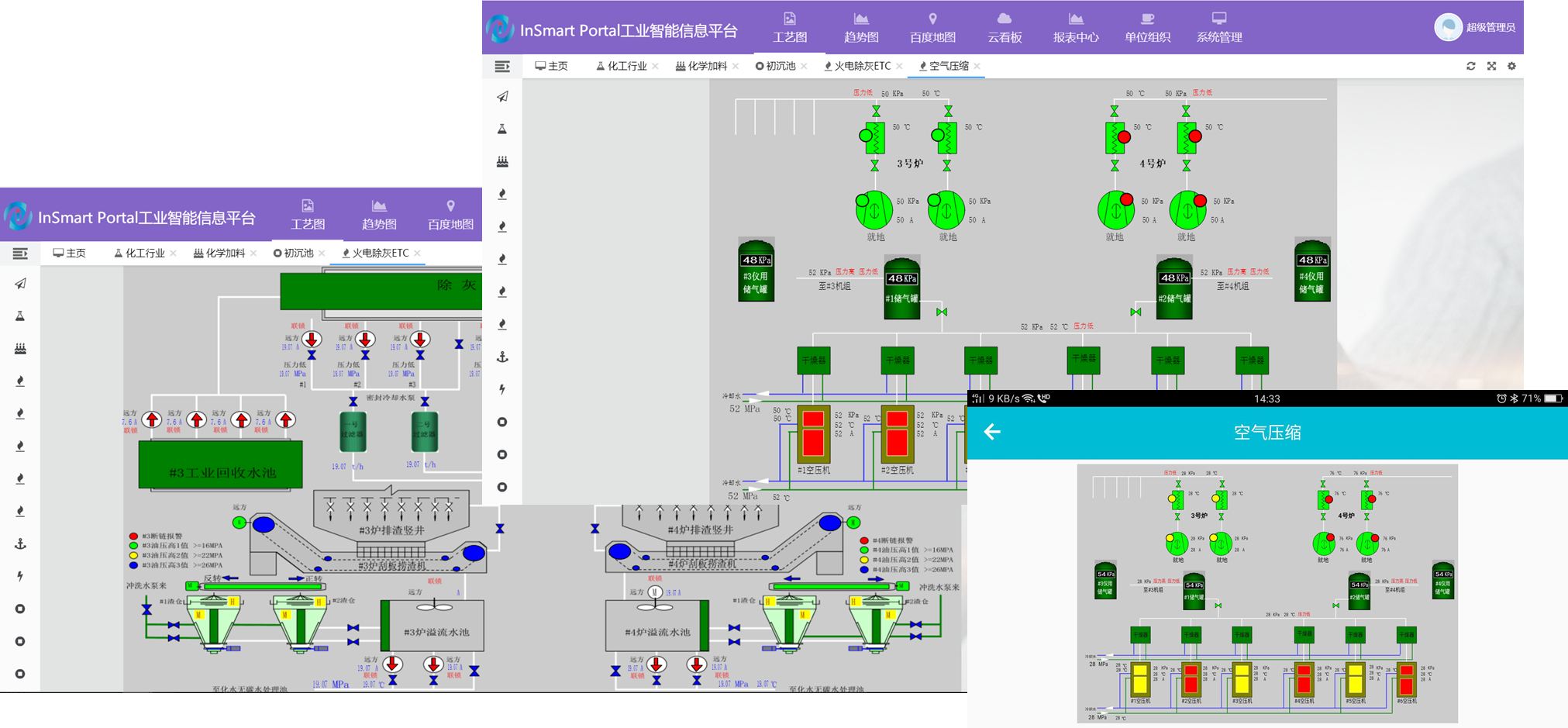
Task: Enter fullscreen with the expand arrows icon
Action: 1491,66
